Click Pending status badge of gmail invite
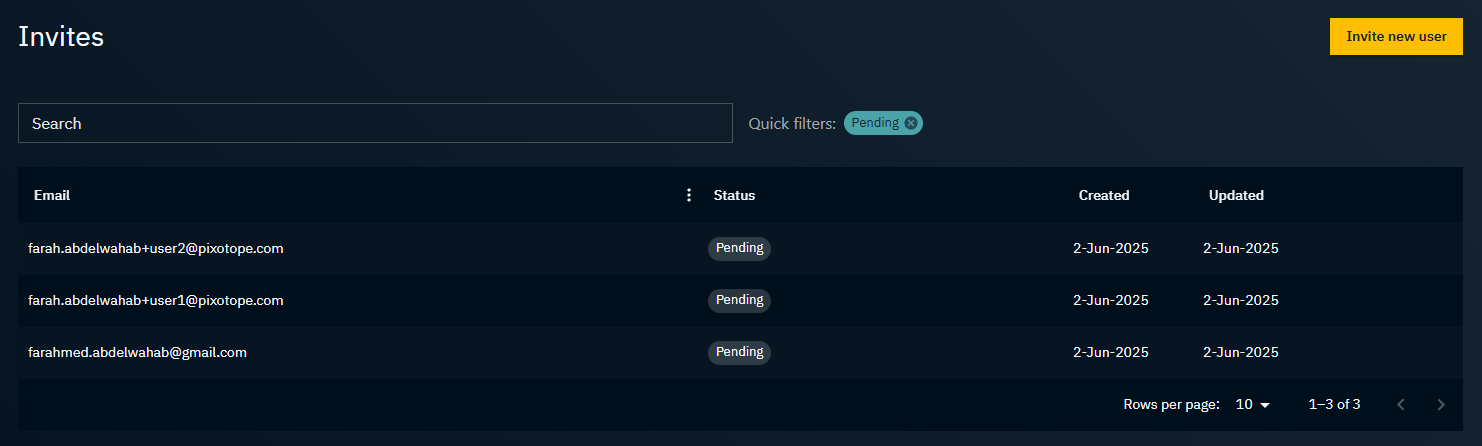Screen dimensions: 1482x446 point(739,352)
